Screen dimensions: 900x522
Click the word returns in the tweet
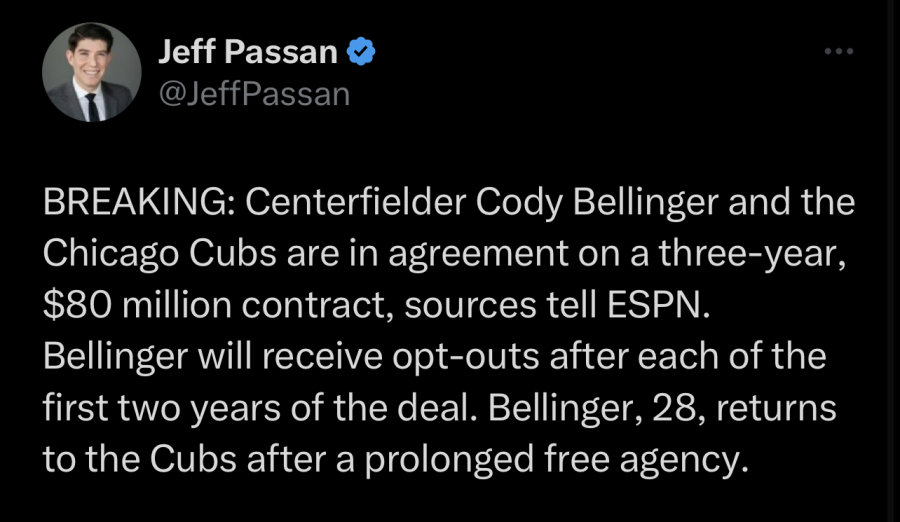(x=776, y=408)
